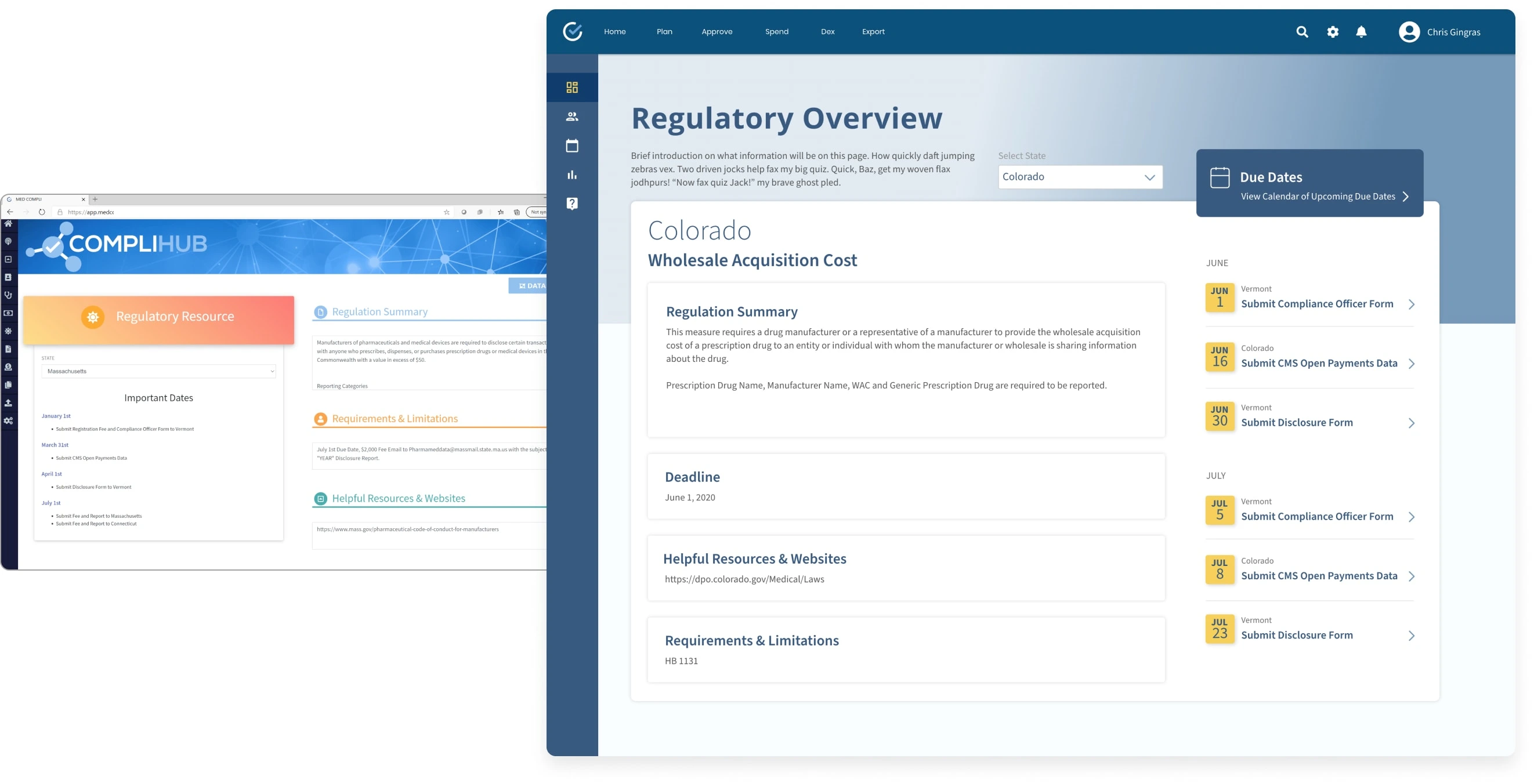Open the search icon in the top bar
This screenshot has width=1534, height=784.
1303,31
